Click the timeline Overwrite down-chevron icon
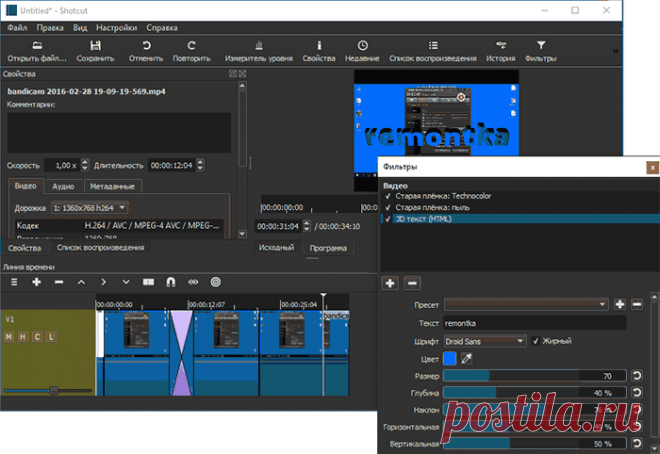Viewport: 660px width, 454px height. (x=126, y=282)
